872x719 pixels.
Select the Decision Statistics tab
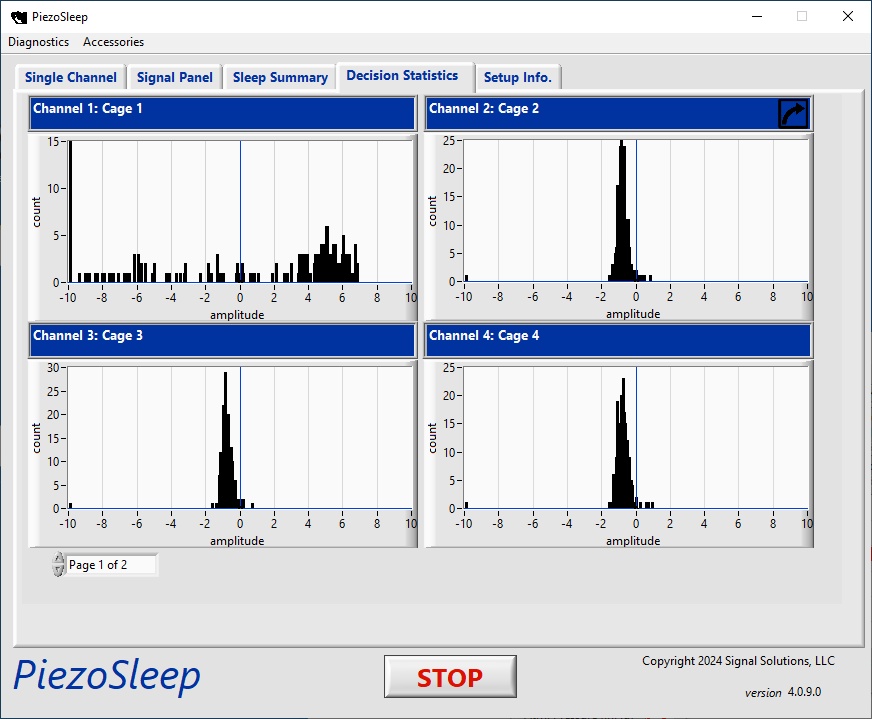[x=402, y=76]
